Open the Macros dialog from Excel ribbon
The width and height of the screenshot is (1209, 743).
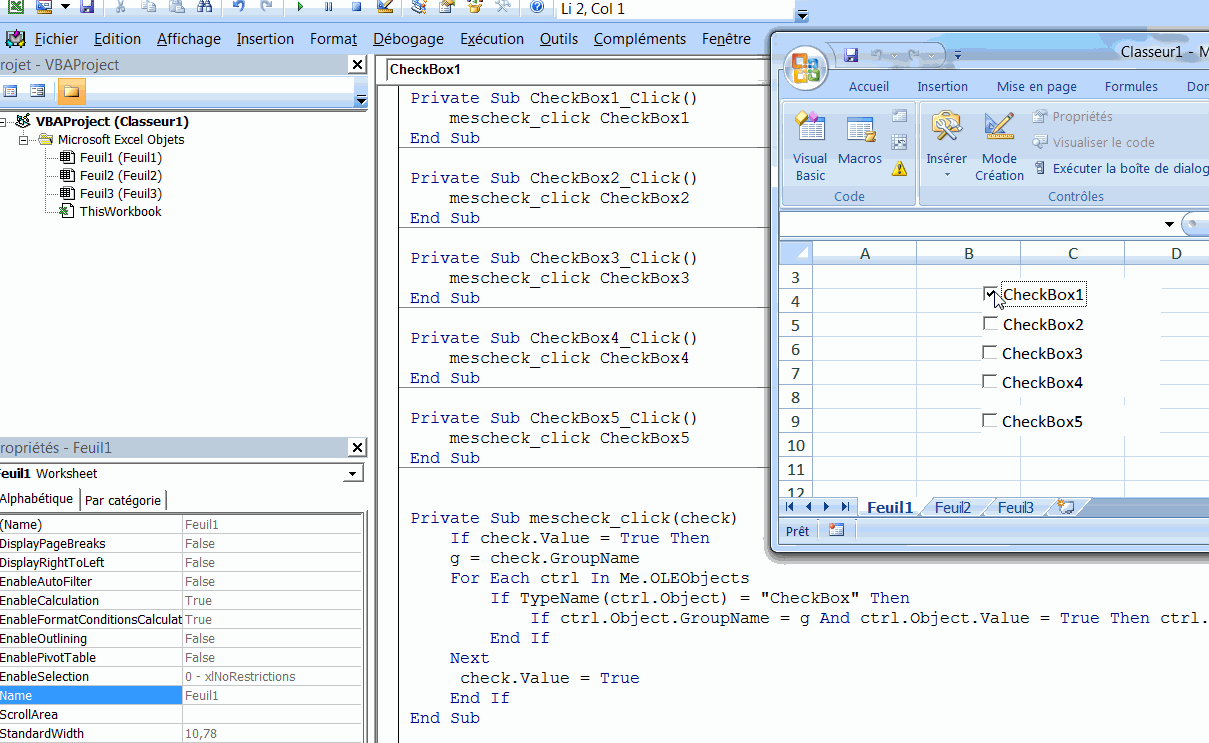point(860,140)
